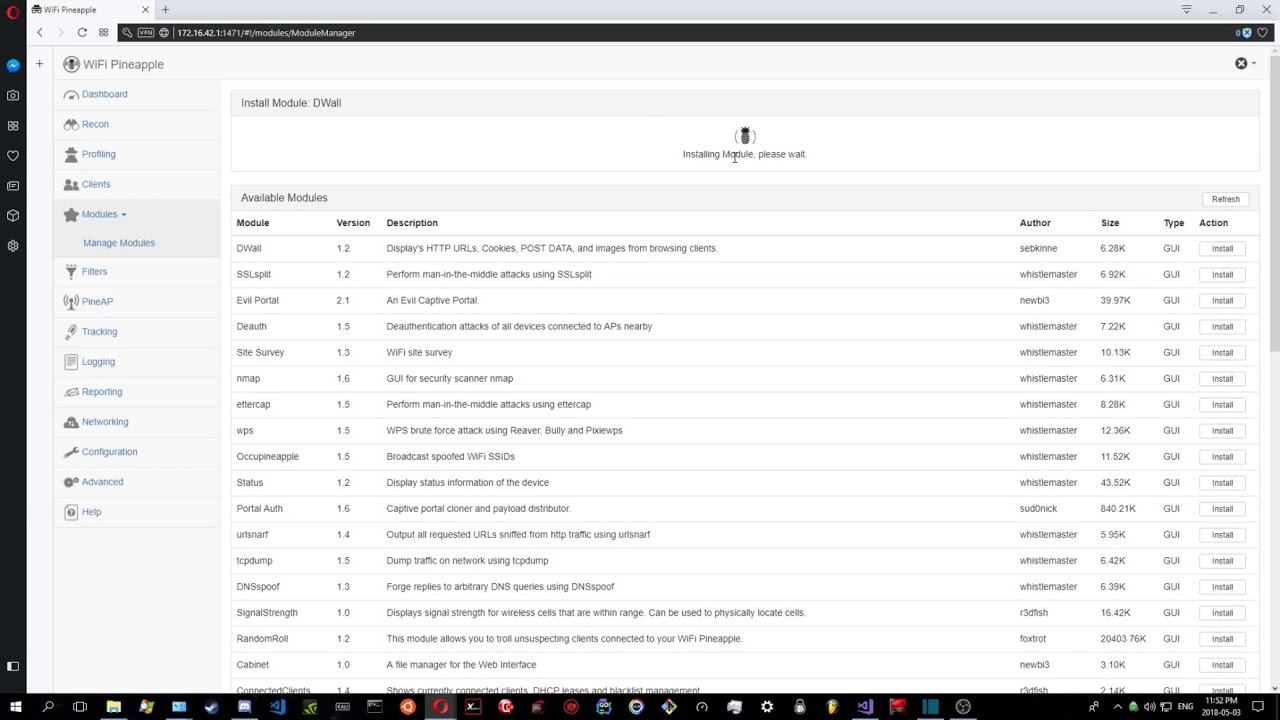Open Opera ad blocker shield badge
1280x720 pixels.
[1244, 33]
